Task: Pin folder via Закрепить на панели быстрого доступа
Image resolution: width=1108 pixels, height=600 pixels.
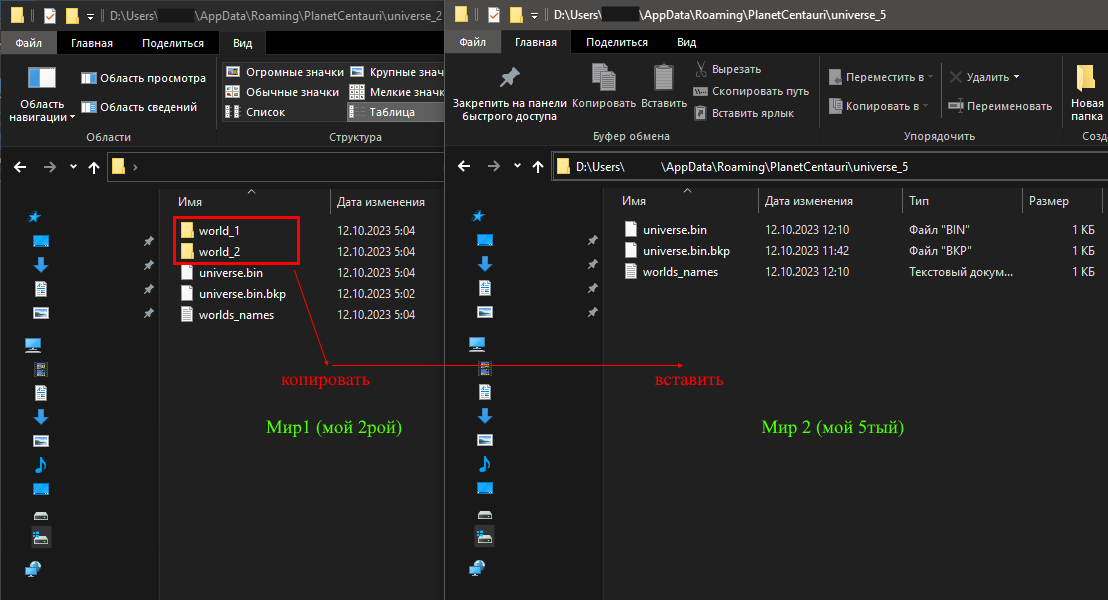Action: point(509,94)
